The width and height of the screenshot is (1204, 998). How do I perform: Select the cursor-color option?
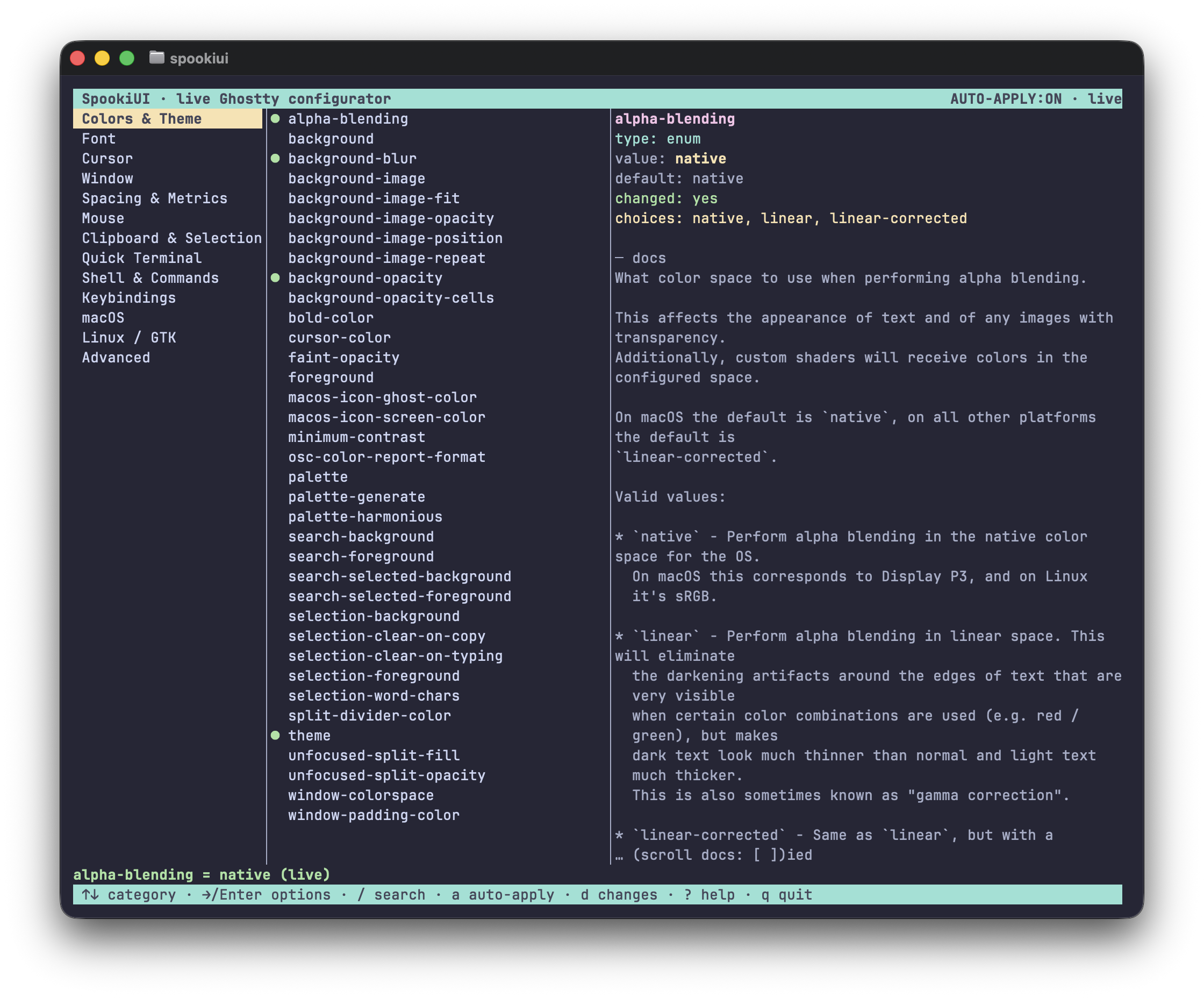(339, 337)
